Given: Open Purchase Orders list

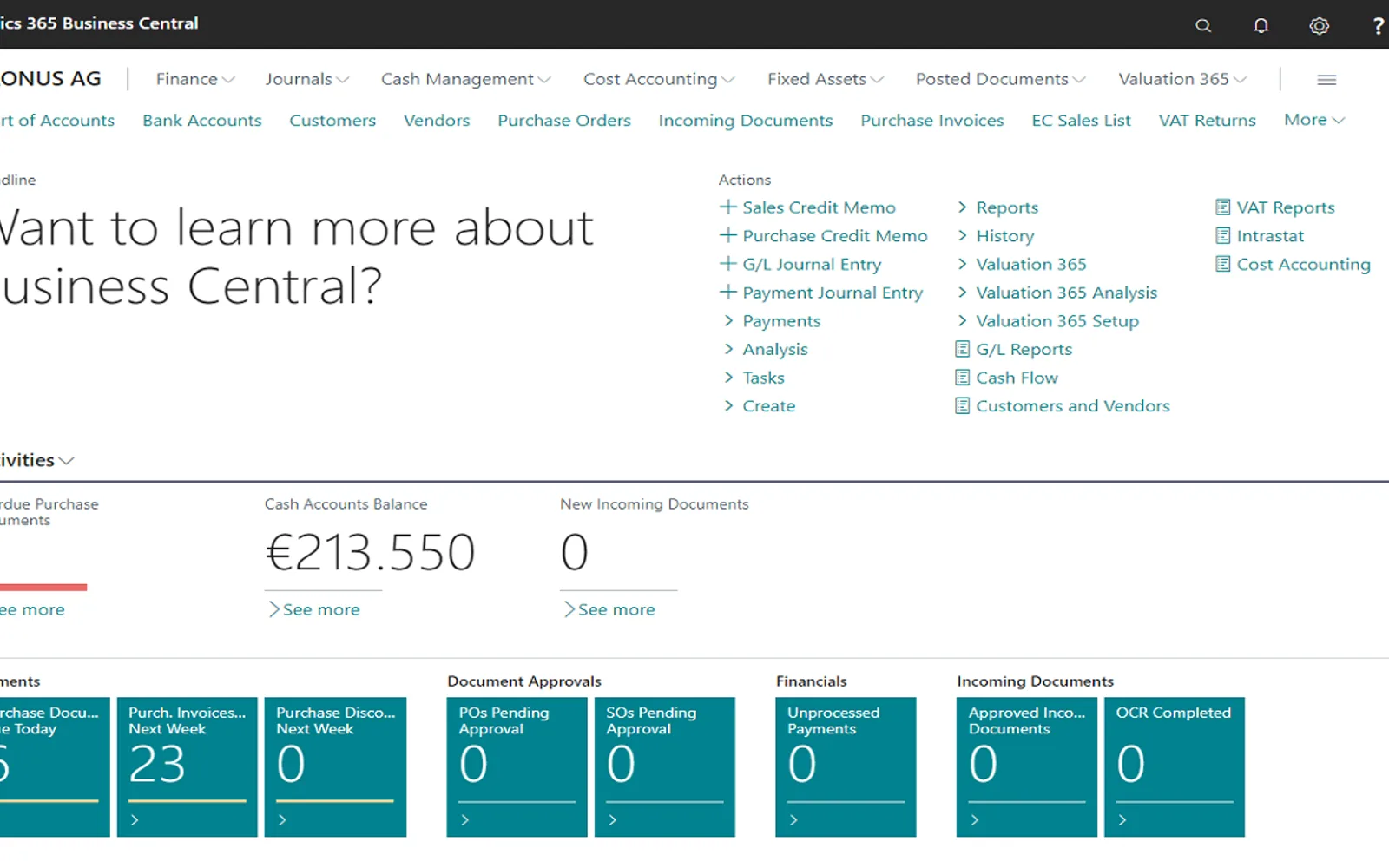Looking at the screenshot, I should pos(564,121).
